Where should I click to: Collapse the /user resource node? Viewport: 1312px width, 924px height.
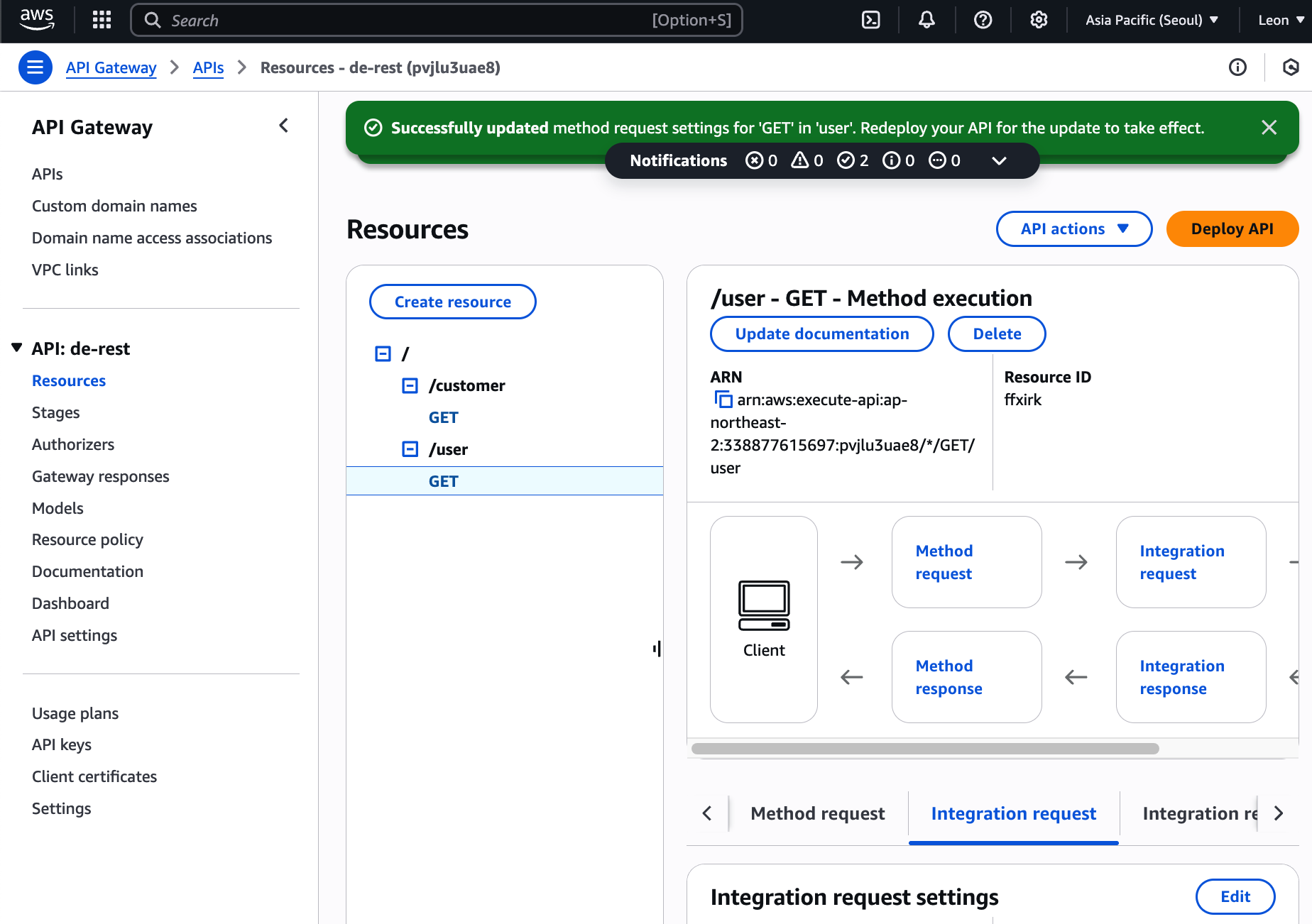point(410,449)
